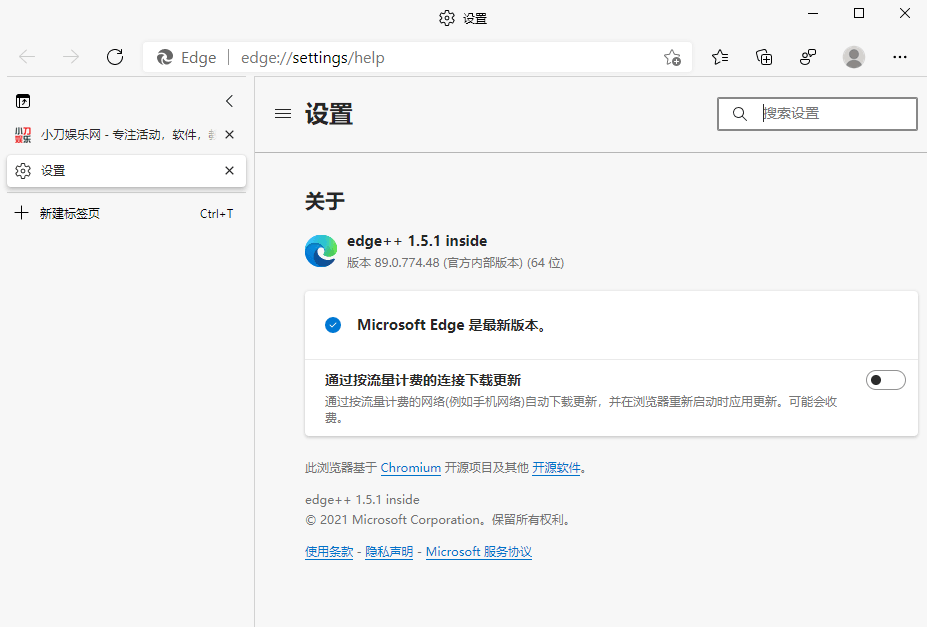Add this page to favorites star icon

[x=672, y=57]
